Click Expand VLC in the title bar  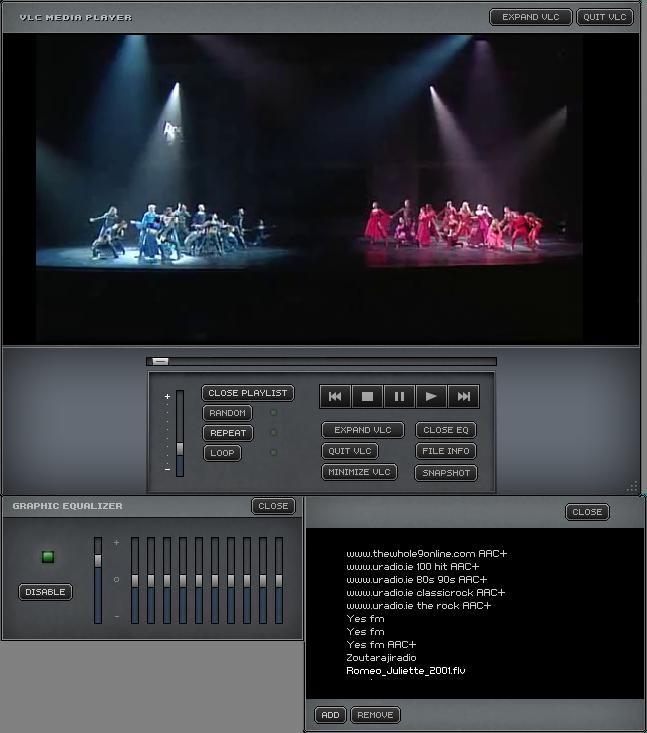[x=530, y=17]
